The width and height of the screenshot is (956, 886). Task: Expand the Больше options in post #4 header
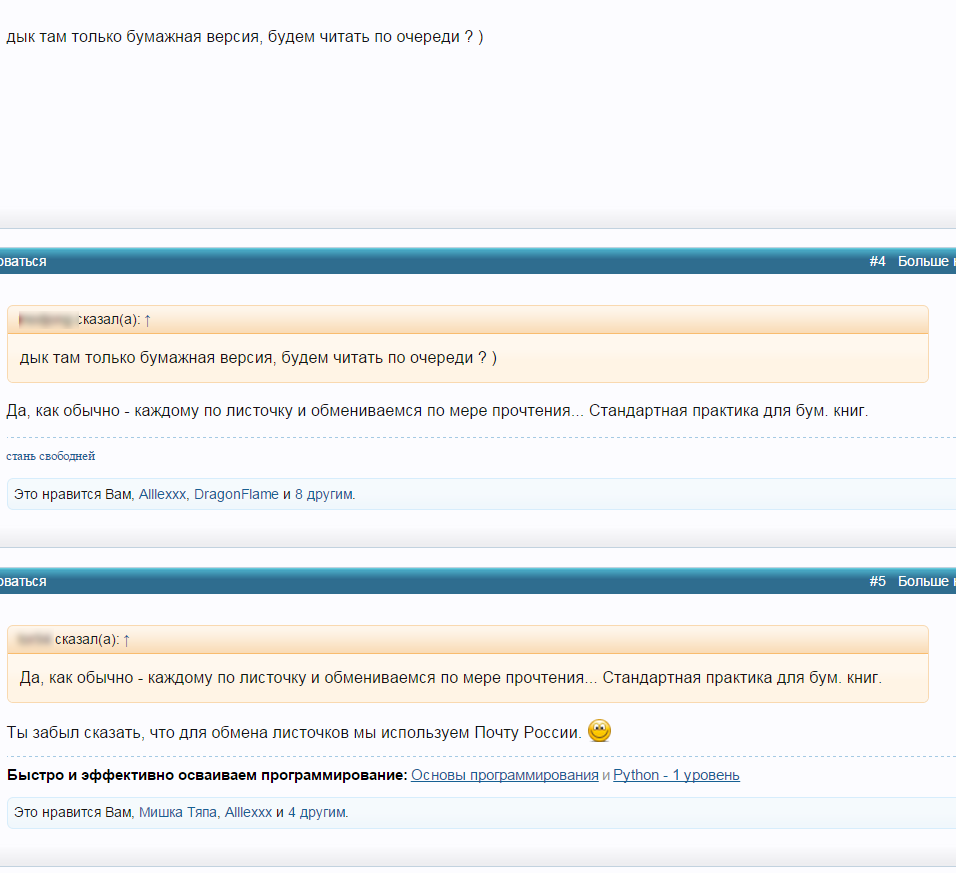[926, 262]
